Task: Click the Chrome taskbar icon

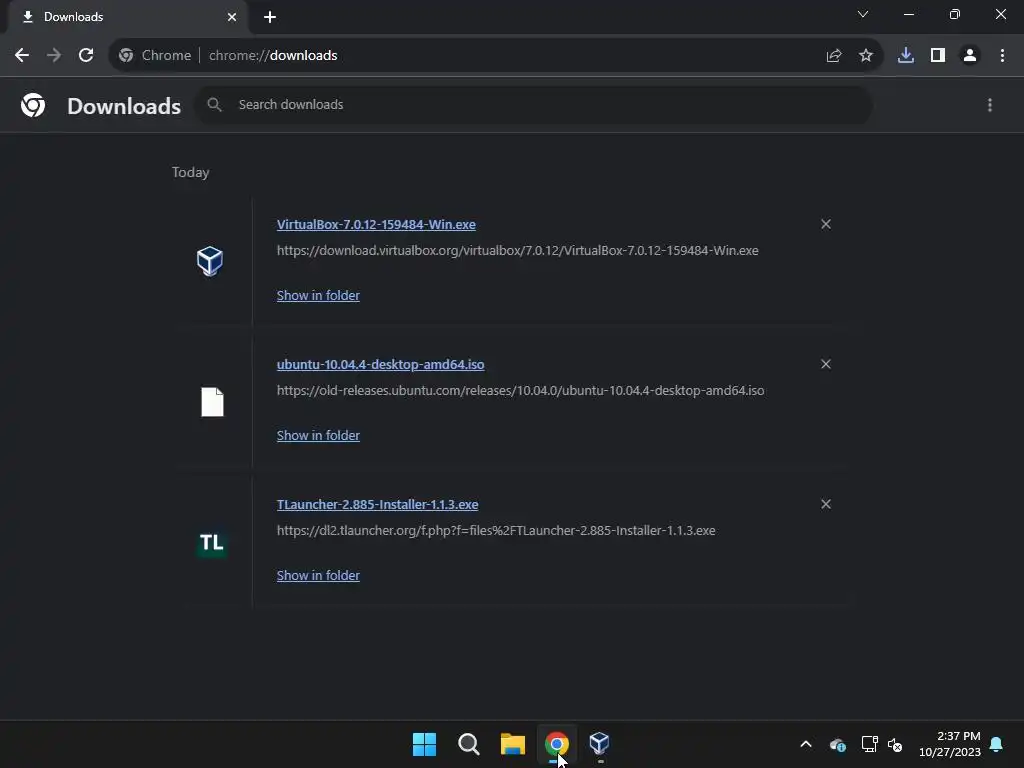Action: click(556, 744)
